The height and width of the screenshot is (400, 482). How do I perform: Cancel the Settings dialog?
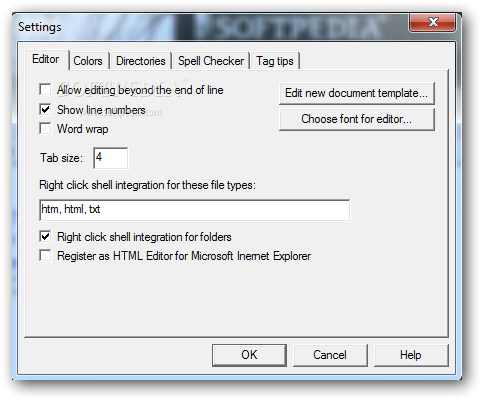[x=330, y=355]
